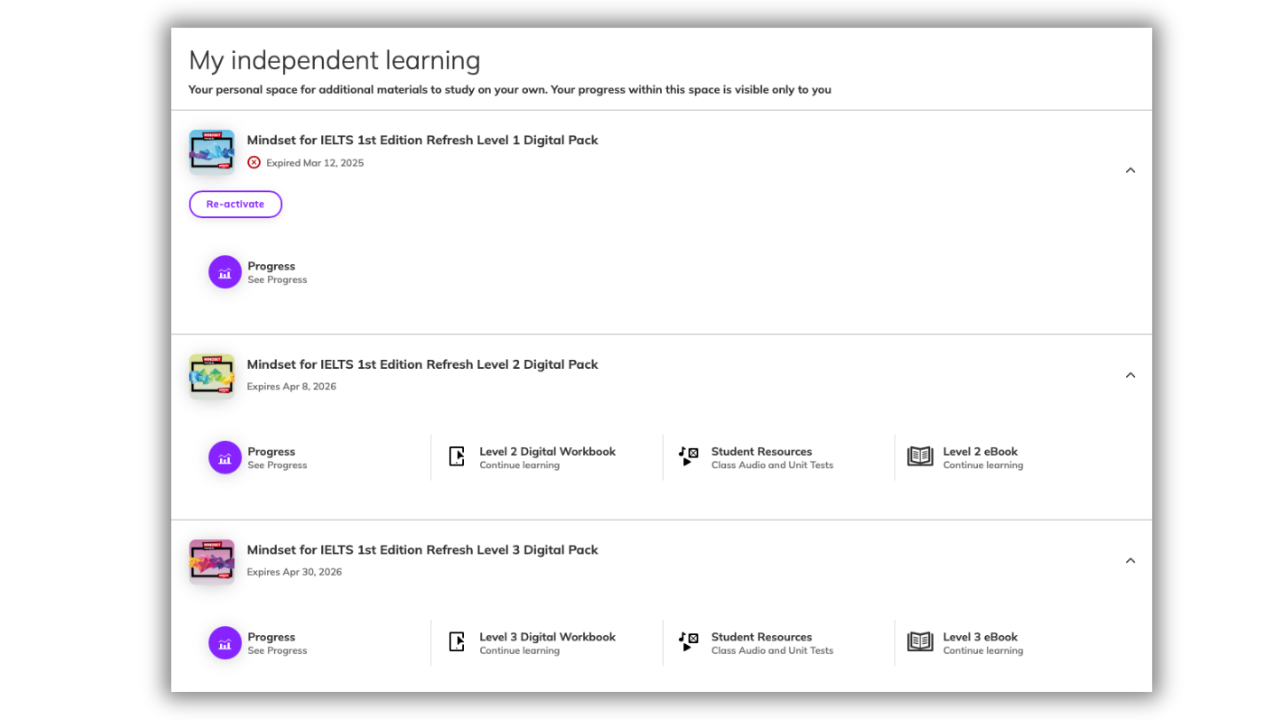
Task: Open the Level 2 eBook link
Action: [980, 452]
